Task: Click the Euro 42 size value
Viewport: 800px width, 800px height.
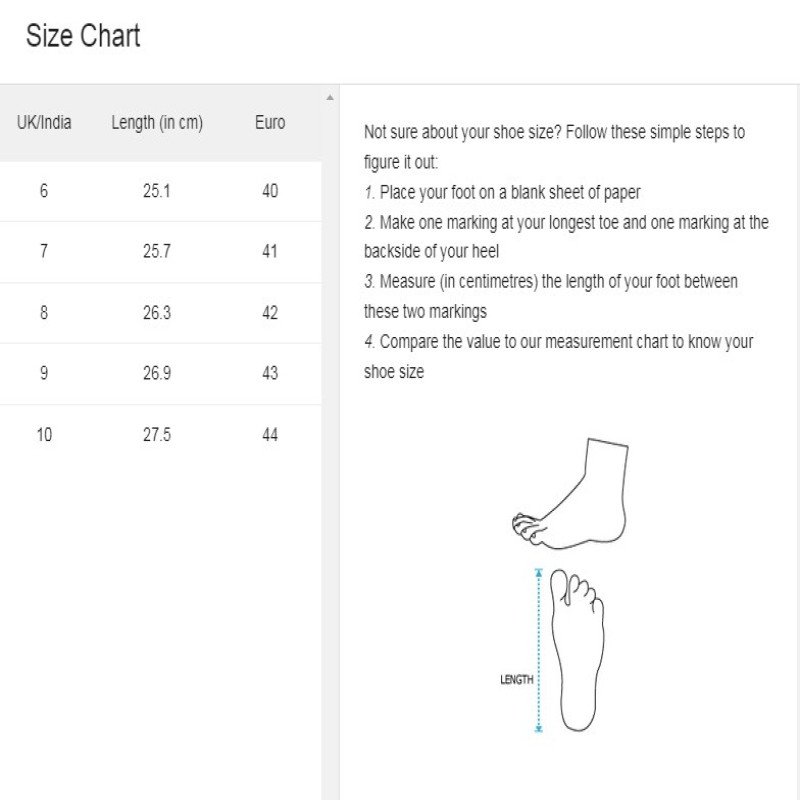Action: tap(270, 313)
